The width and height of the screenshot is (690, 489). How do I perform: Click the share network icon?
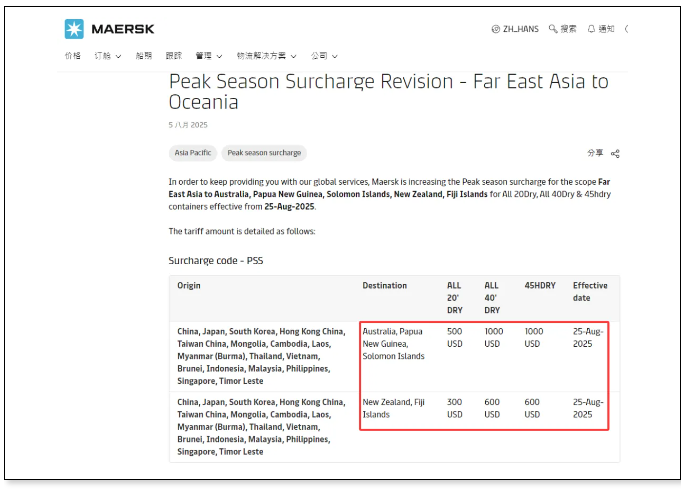615,154
